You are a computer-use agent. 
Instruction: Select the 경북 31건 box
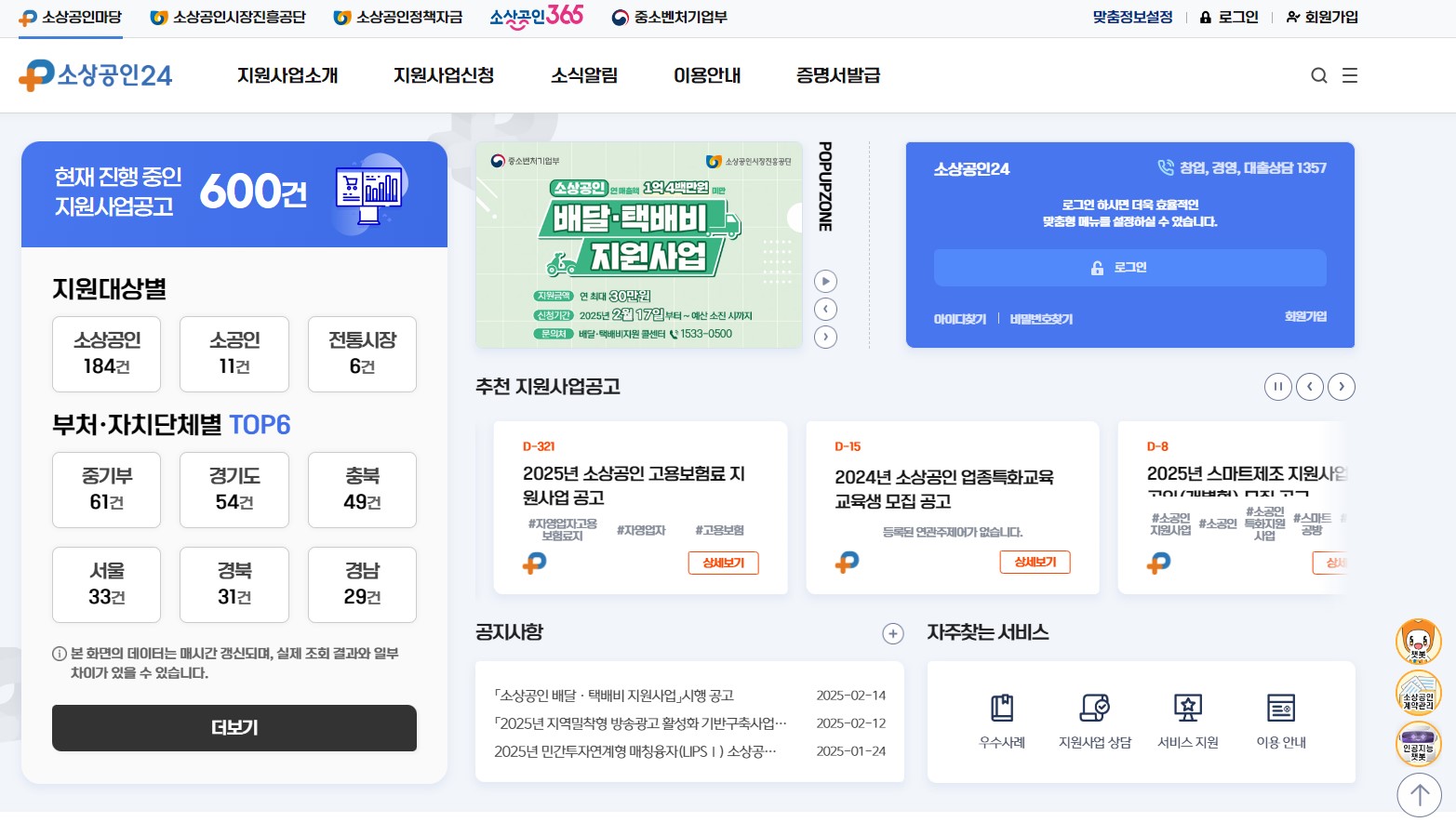click(234, 585)
